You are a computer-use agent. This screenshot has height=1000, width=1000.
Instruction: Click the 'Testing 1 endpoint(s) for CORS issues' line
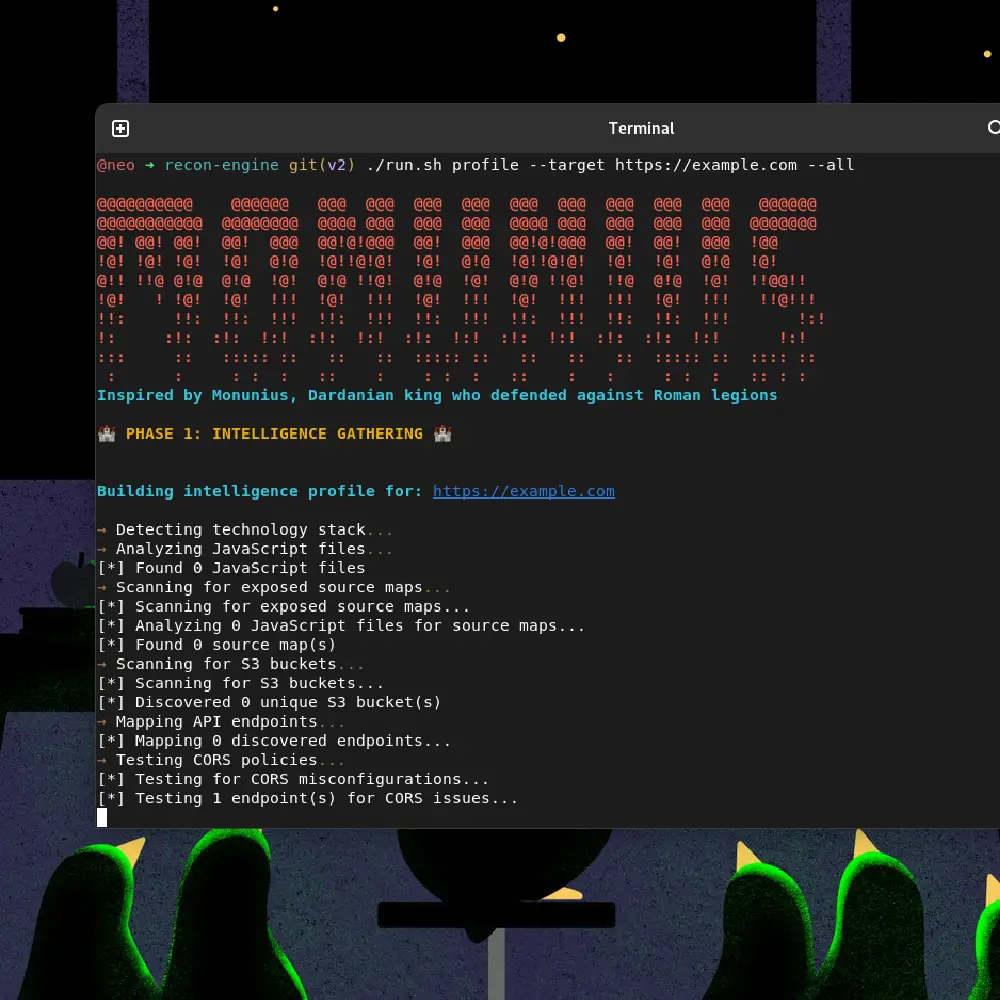[308, 798]
